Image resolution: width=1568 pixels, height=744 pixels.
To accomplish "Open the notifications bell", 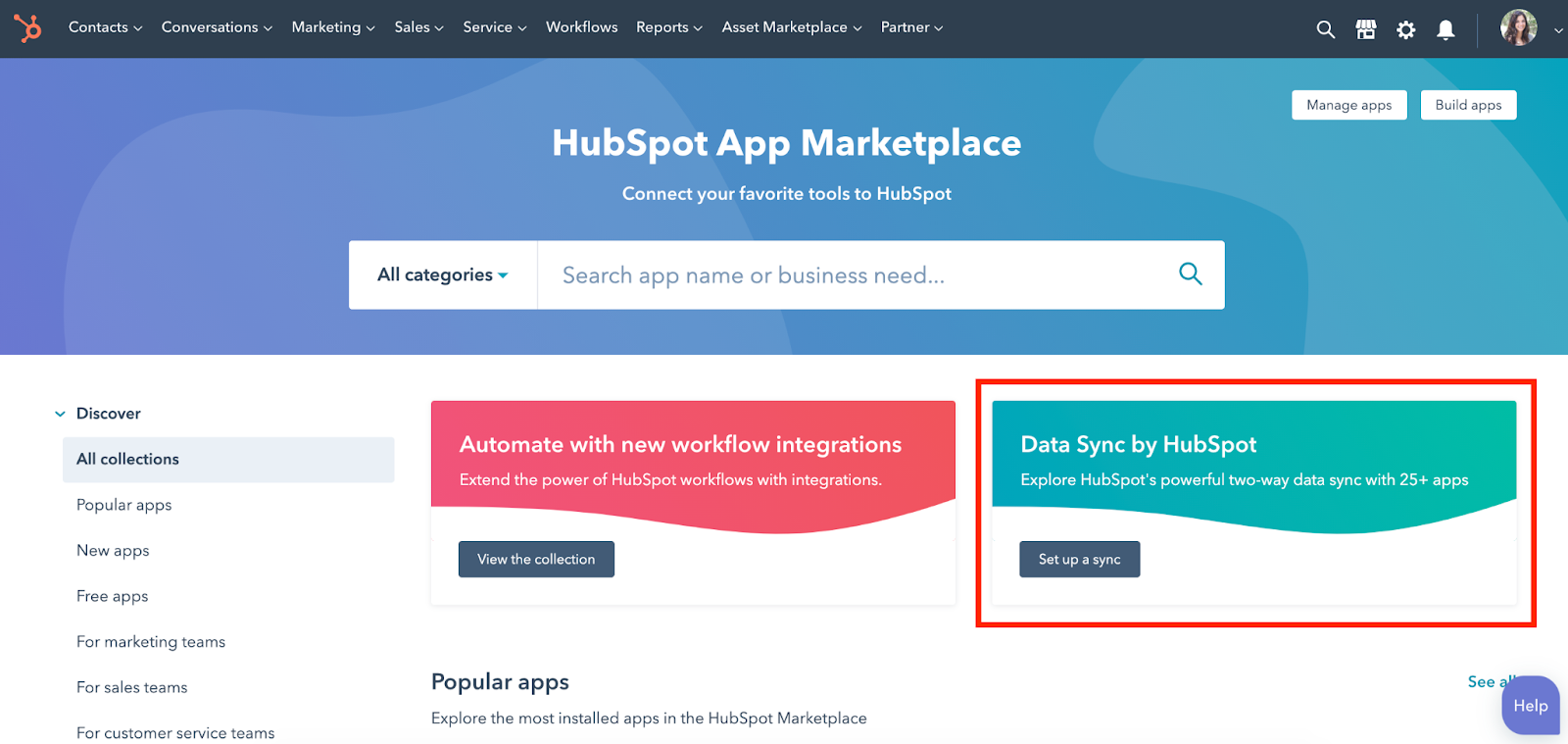I will tap(1445, 29).
